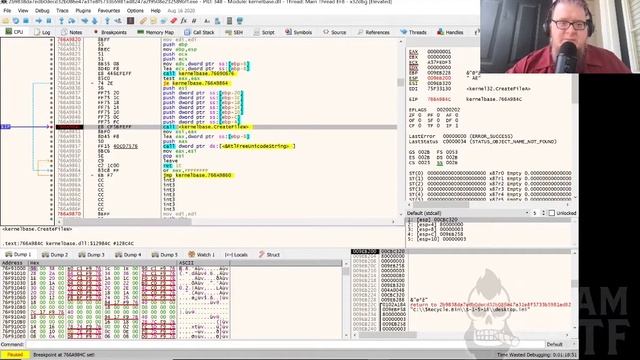Switch to the Locals tab
The height and width of the screenshot is (360, 640).
coord(236,254)
